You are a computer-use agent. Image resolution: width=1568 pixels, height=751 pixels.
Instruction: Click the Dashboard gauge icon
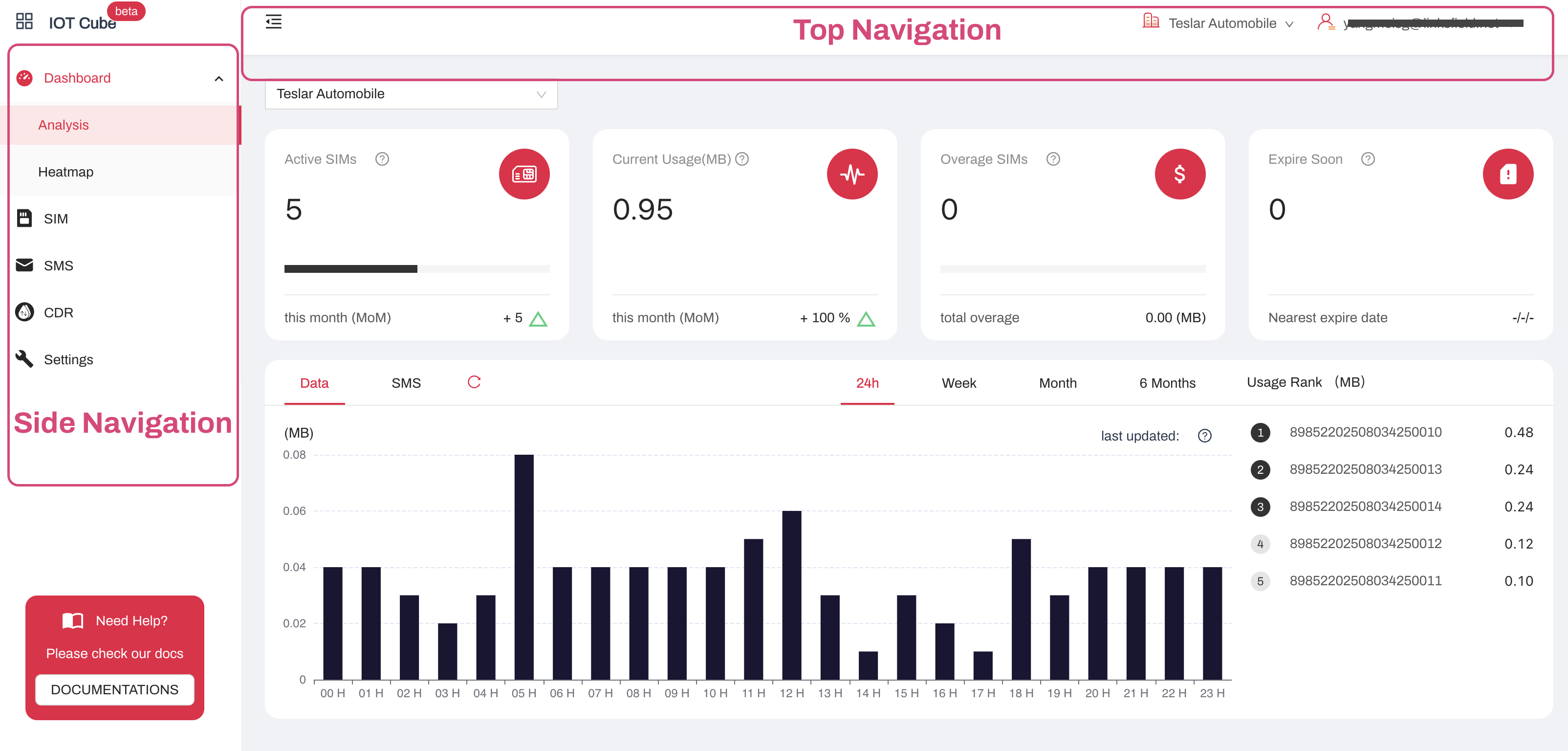pyautogui.click(x=24, y=78)
